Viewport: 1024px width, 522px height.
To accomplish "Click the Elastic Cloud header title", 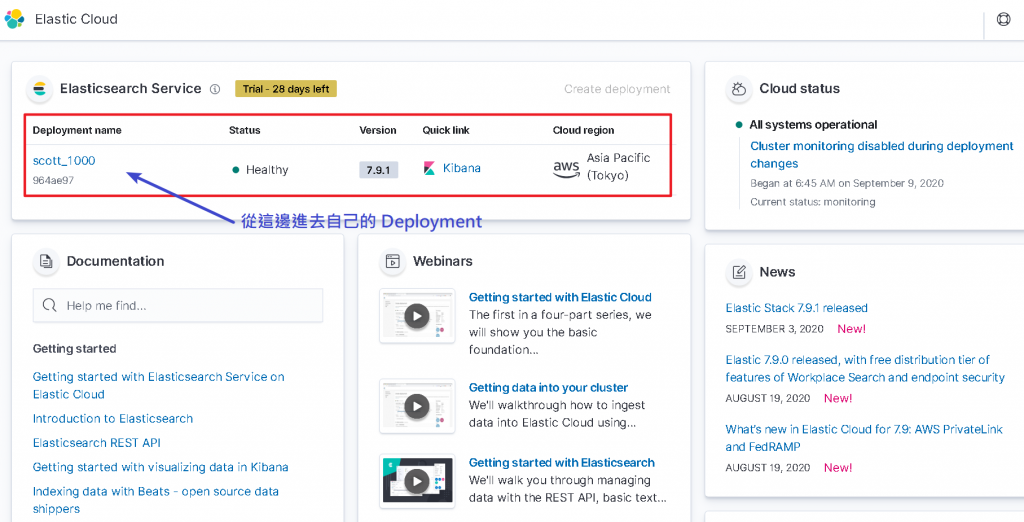I will (76, 19).
